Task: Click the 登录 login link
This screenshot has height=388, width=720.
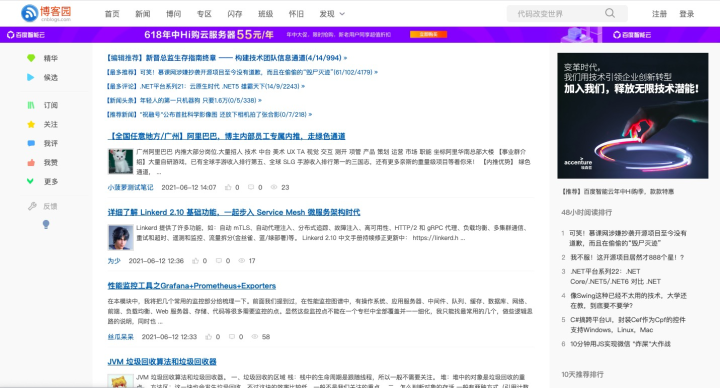Action: tap(687, 14)
